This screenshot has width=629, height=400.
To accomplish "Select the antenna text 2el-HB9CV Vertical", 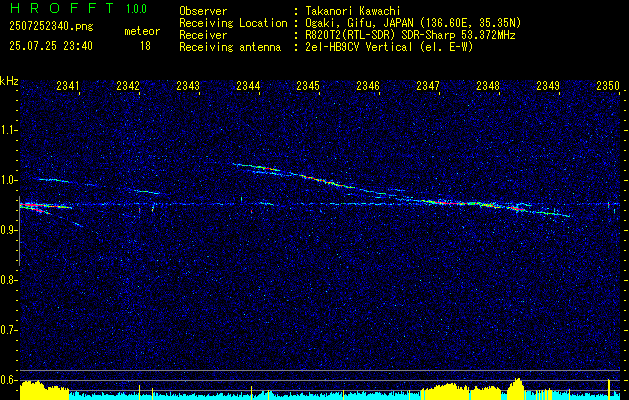I will 359,47.
